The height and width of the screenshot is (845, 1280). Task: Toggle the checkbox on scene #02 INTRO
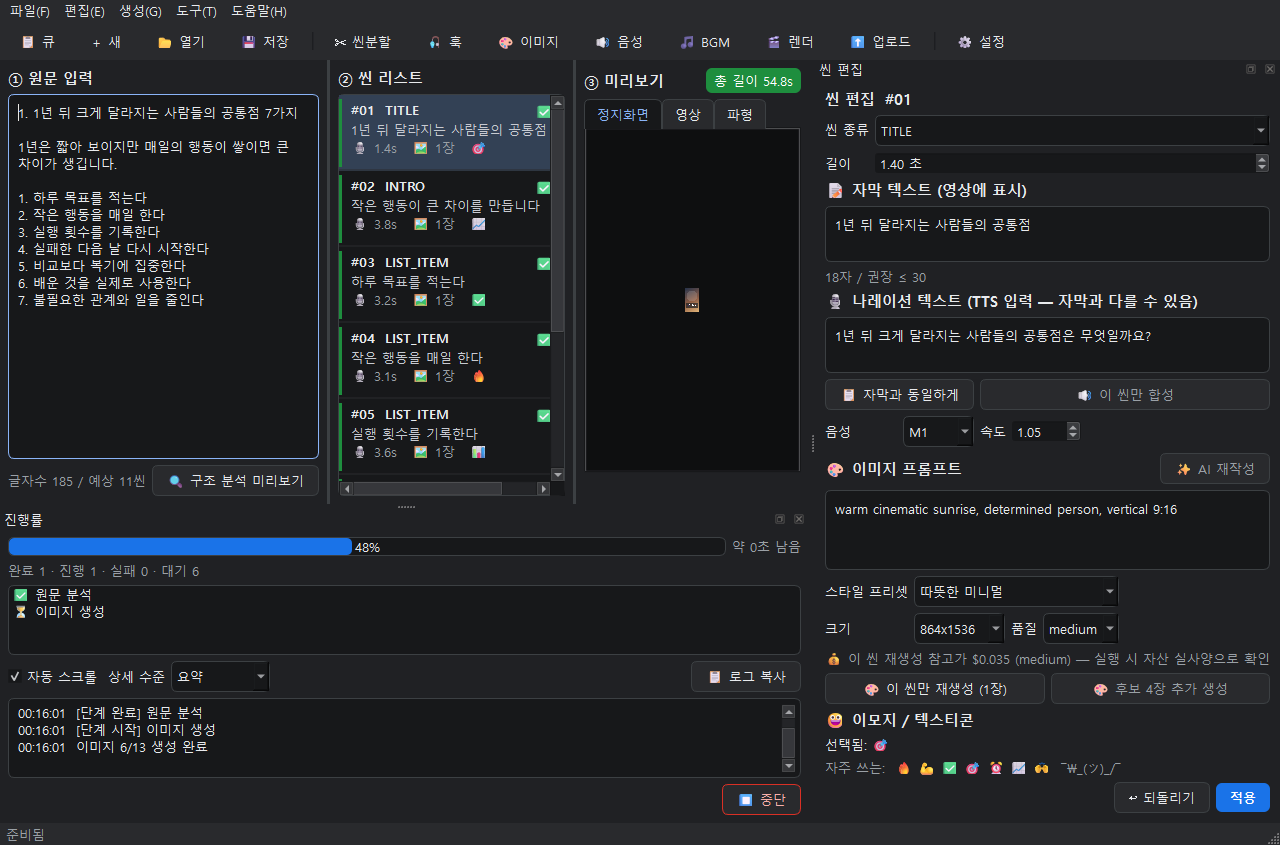coord(544,188)
